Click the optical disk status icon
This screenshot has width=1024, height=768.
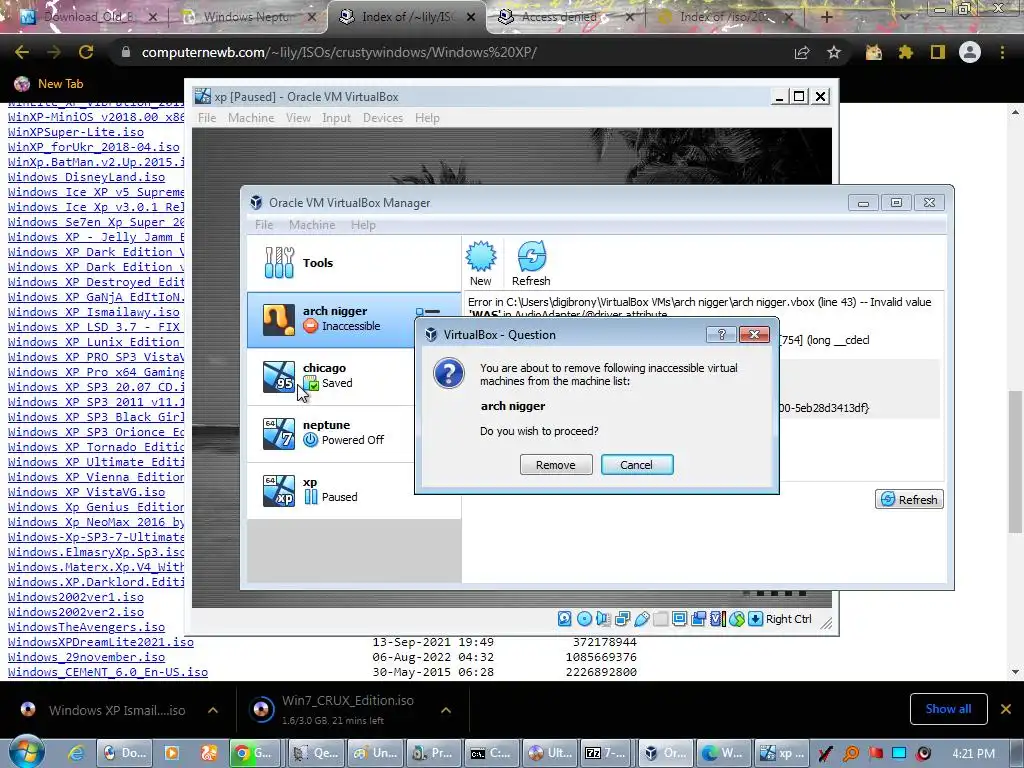(584, 618)
